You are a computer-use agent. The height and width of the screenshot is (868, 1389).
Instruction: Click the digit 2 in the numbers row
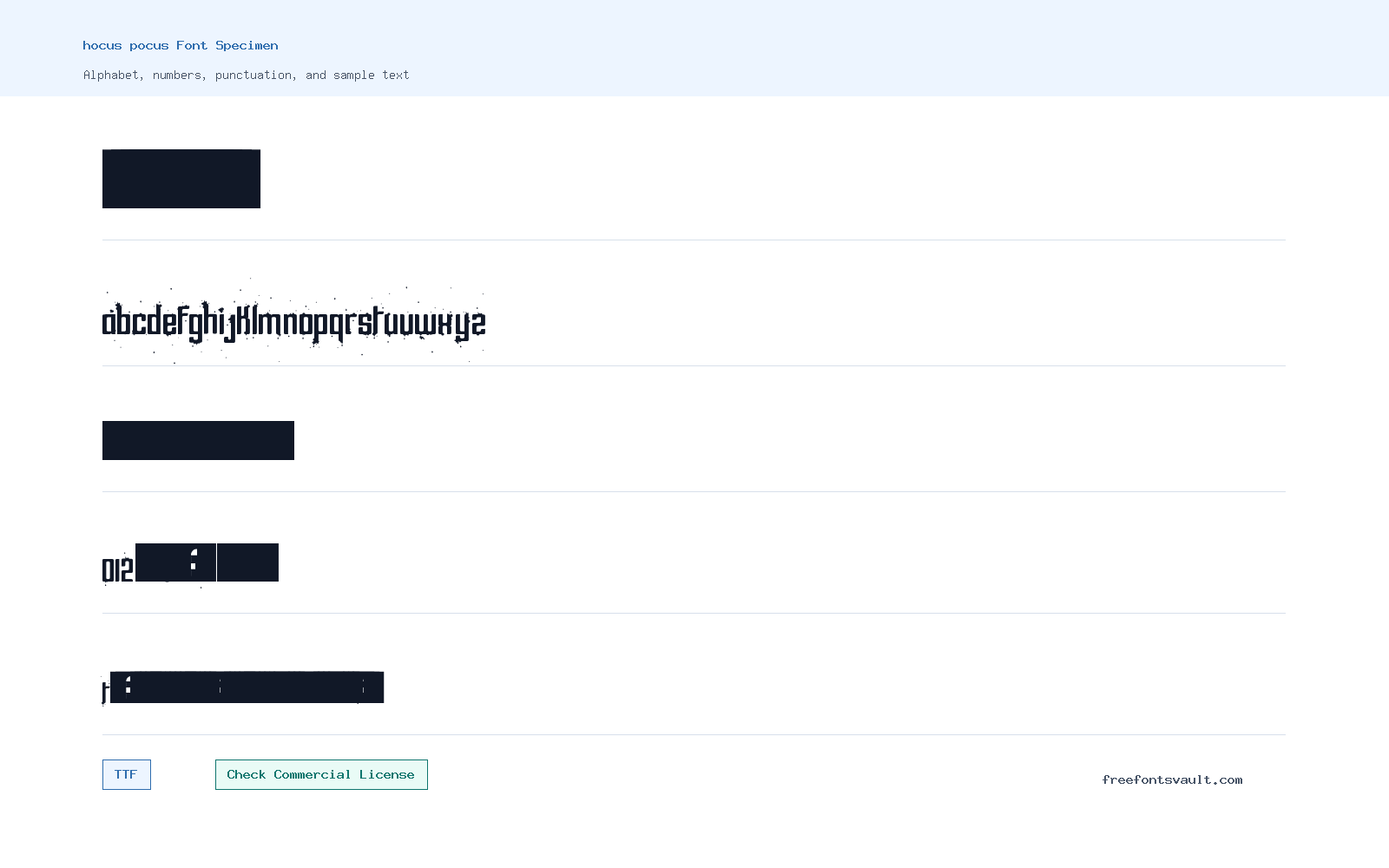pyautogui.click(x=127, y=570)
